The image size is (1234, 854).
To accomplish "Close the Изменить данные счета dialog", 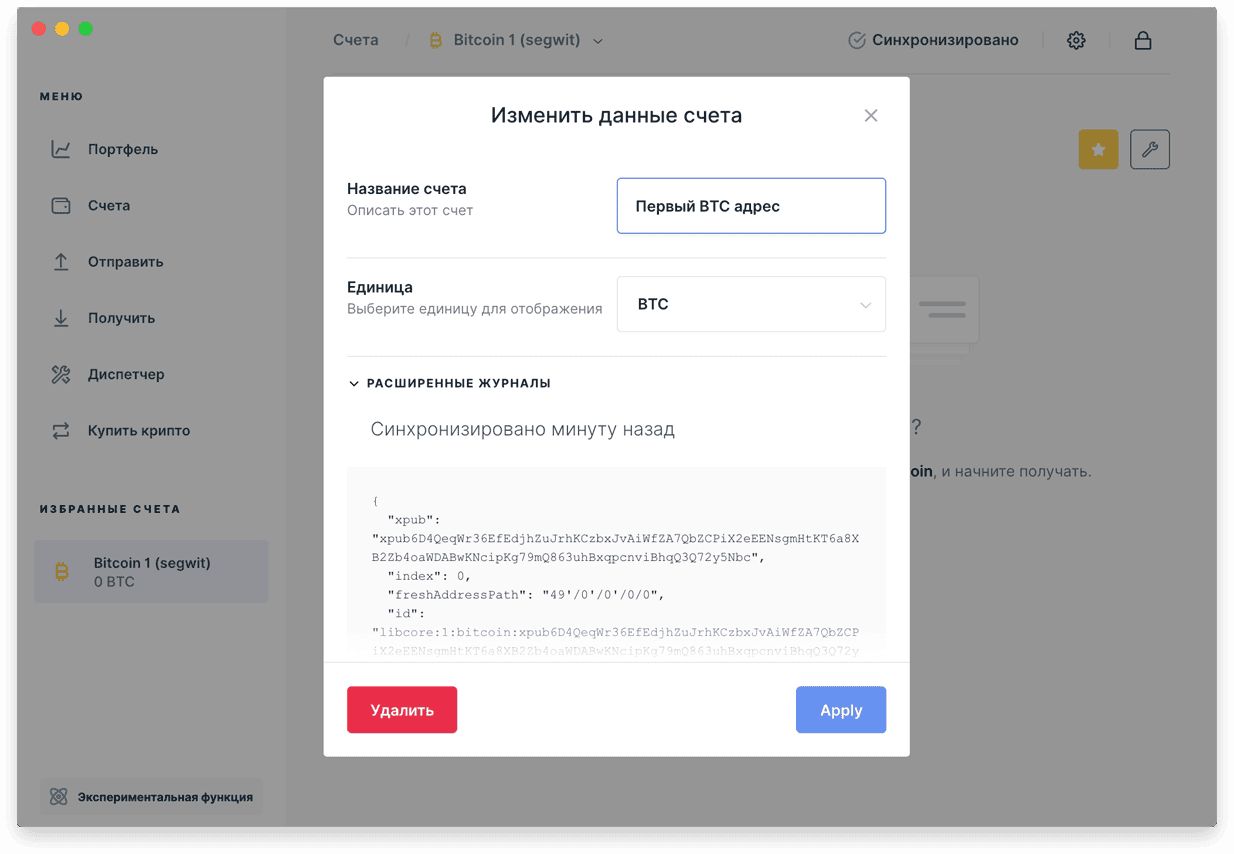I will tap(871, 116).
